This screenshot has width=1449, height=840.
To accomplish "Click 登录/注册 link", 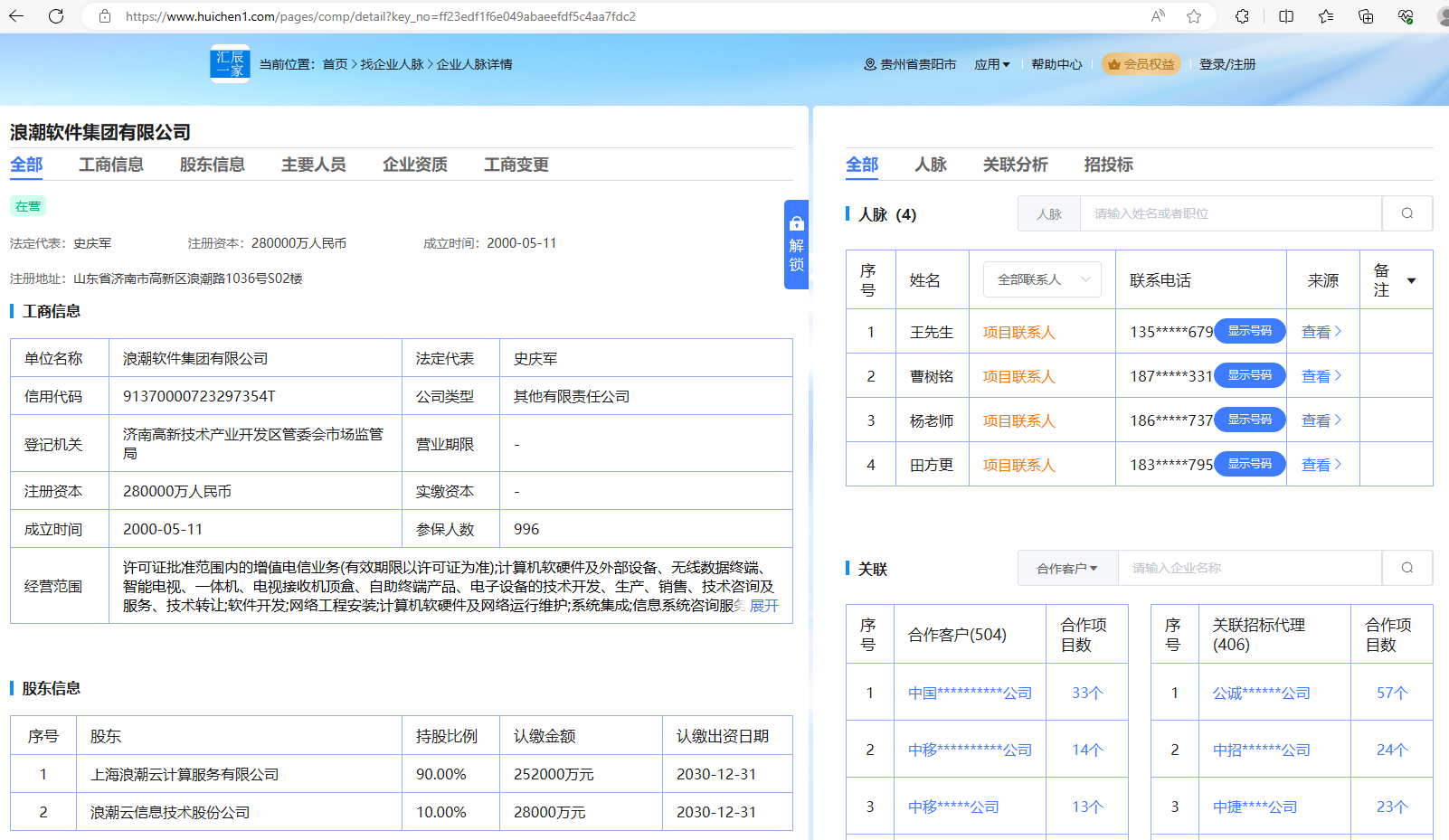I will click(1227, 64).
